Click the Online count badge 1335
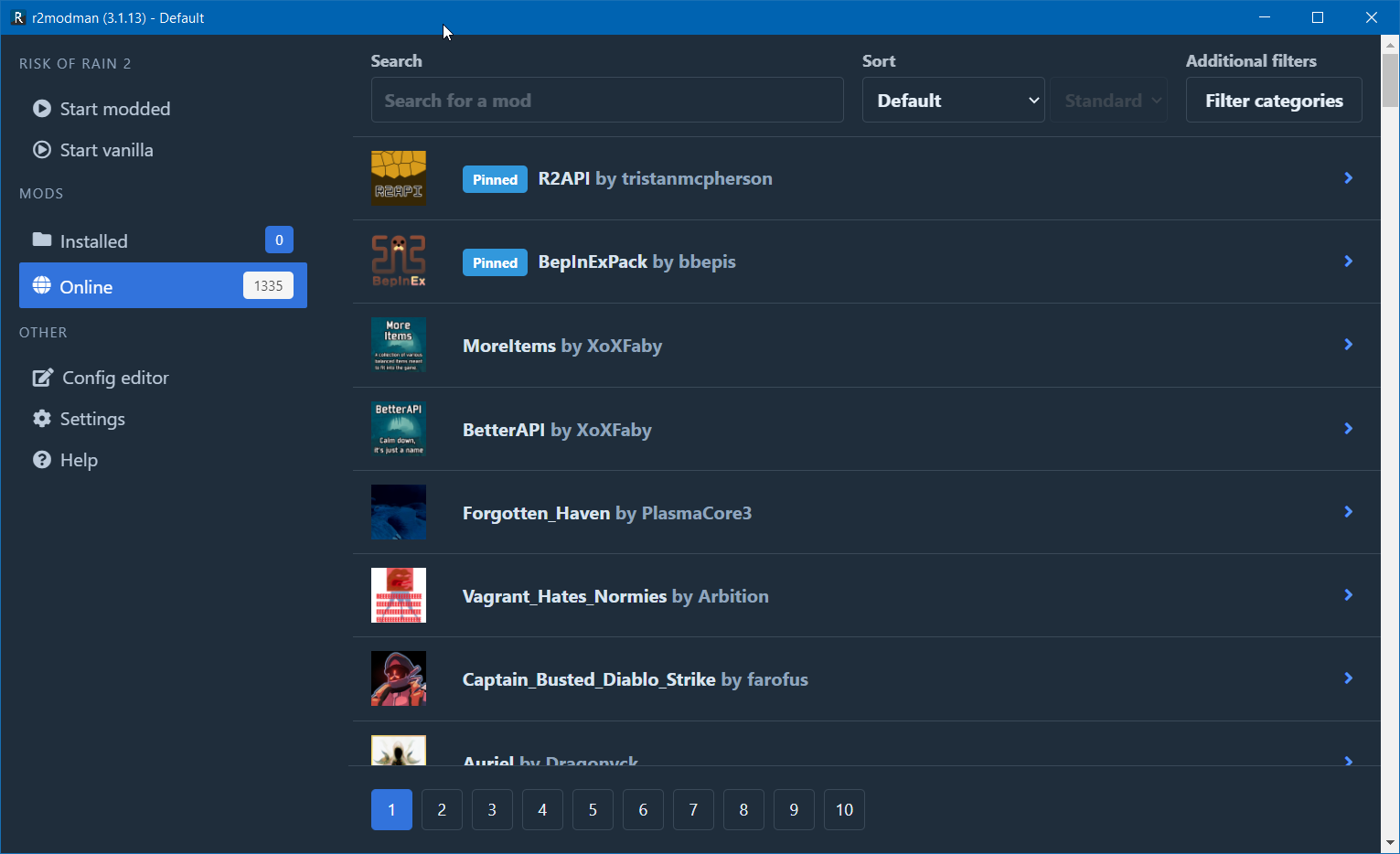Viewport: 1400px width, 854px height. (268, 285)
